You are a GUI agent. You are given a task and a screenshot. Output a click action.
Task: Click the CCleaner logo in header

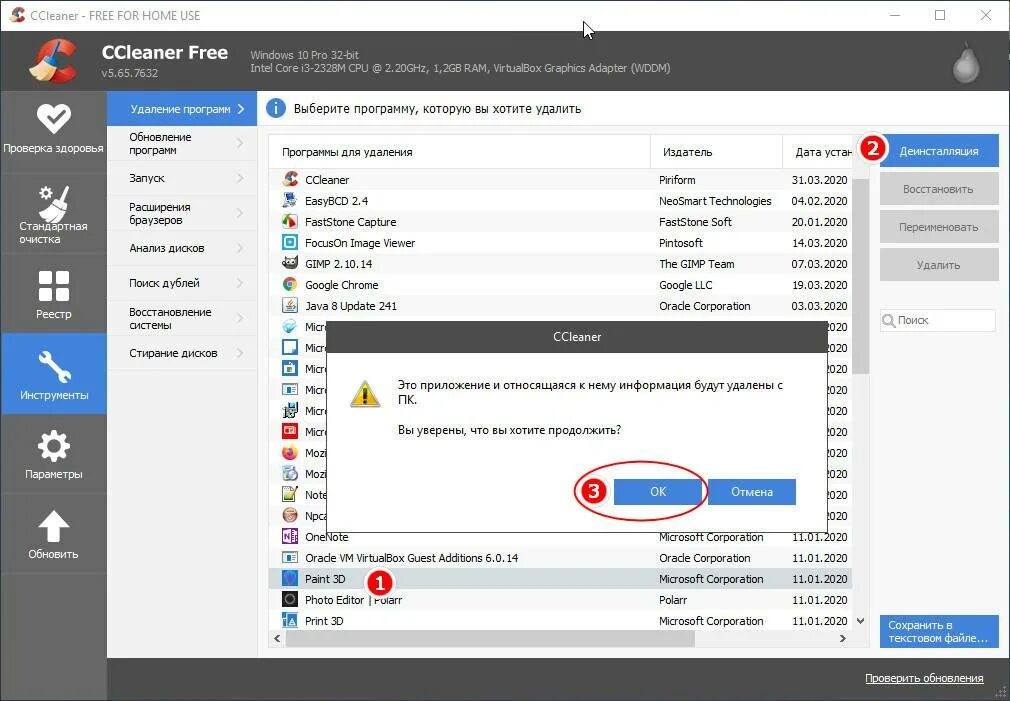coord(53,61)
